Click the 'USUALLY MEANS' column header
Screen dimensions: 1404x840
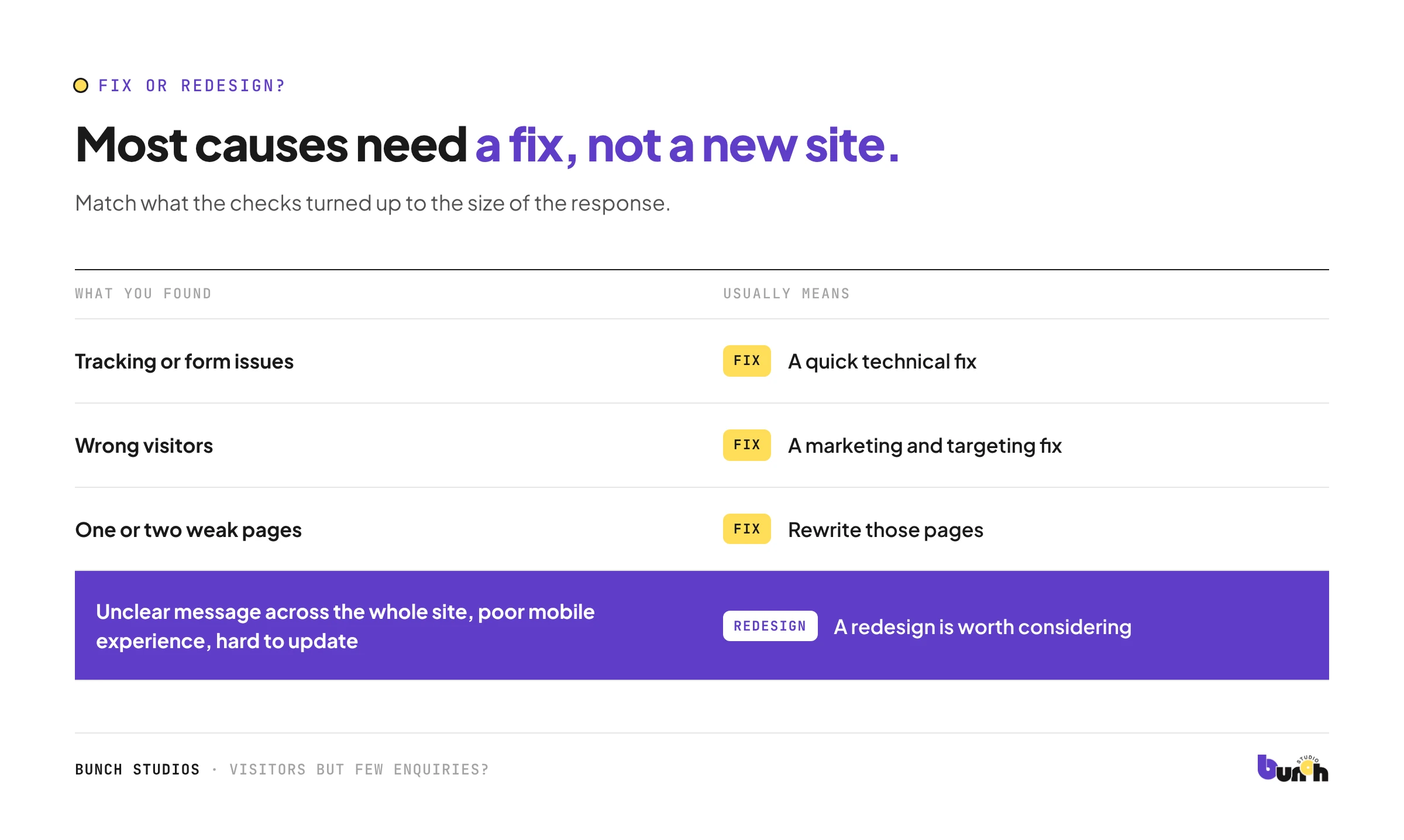point(786,294)
